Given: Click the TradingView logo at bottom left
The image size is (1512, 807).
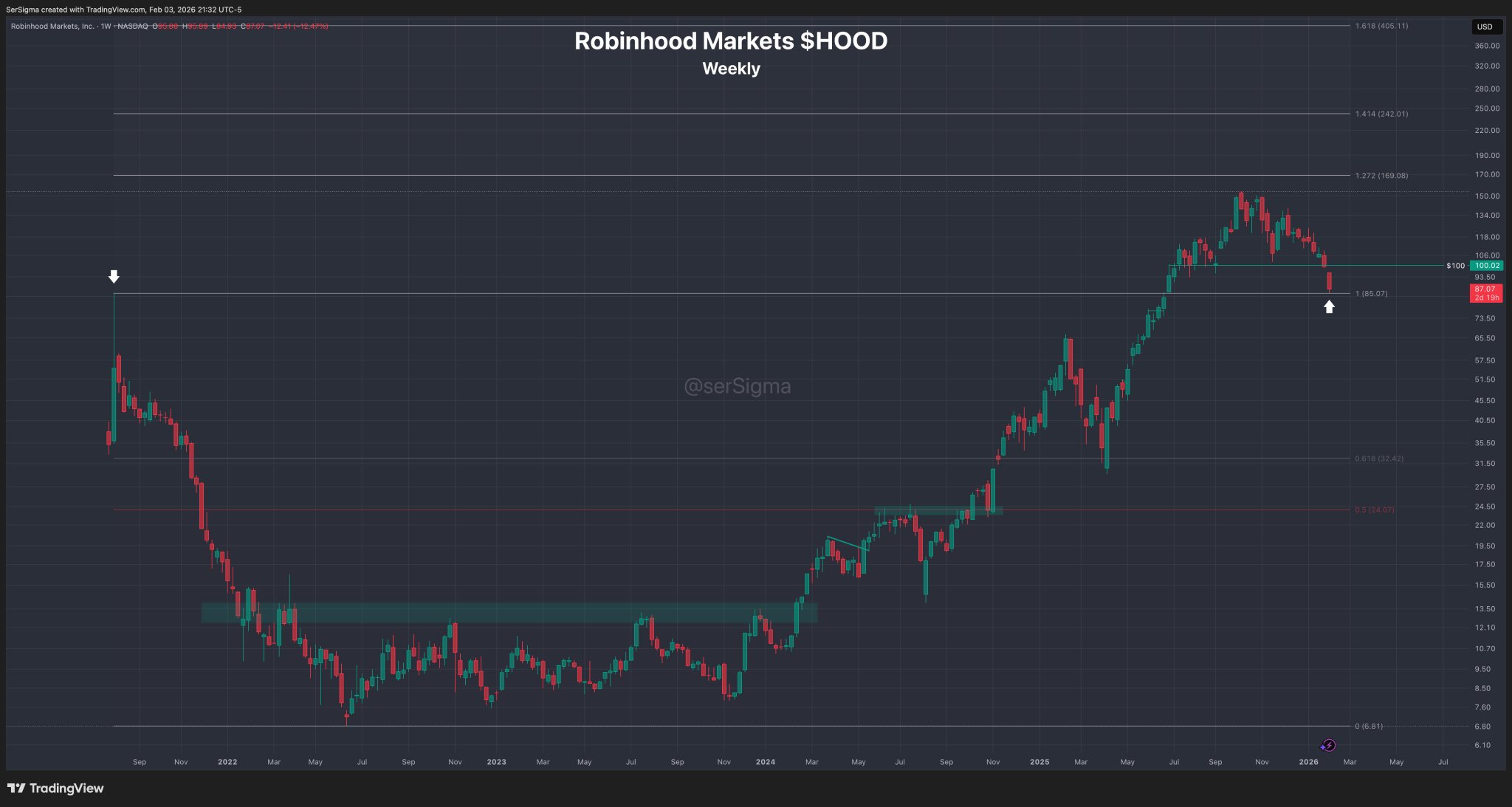Looking at the screenshot, I should [x=55, y=788].
